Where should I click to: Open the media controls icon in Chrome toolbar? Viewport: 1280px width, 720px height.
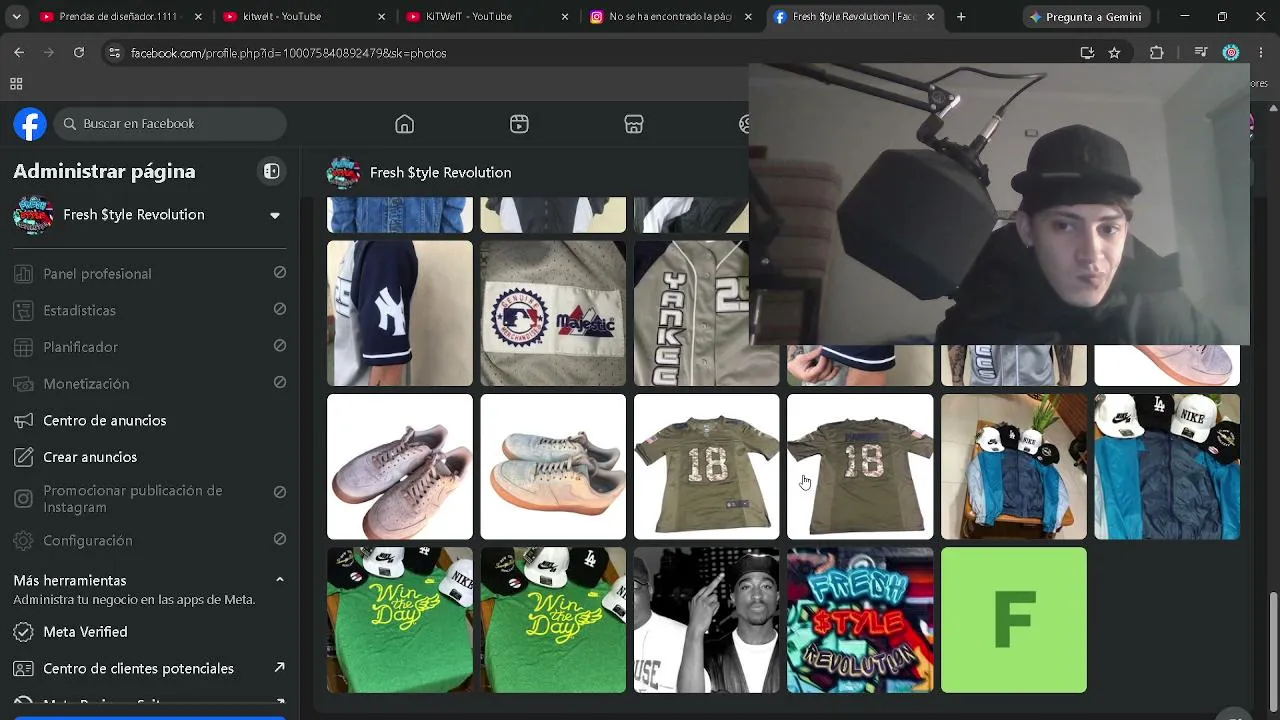click(1202, 53)
